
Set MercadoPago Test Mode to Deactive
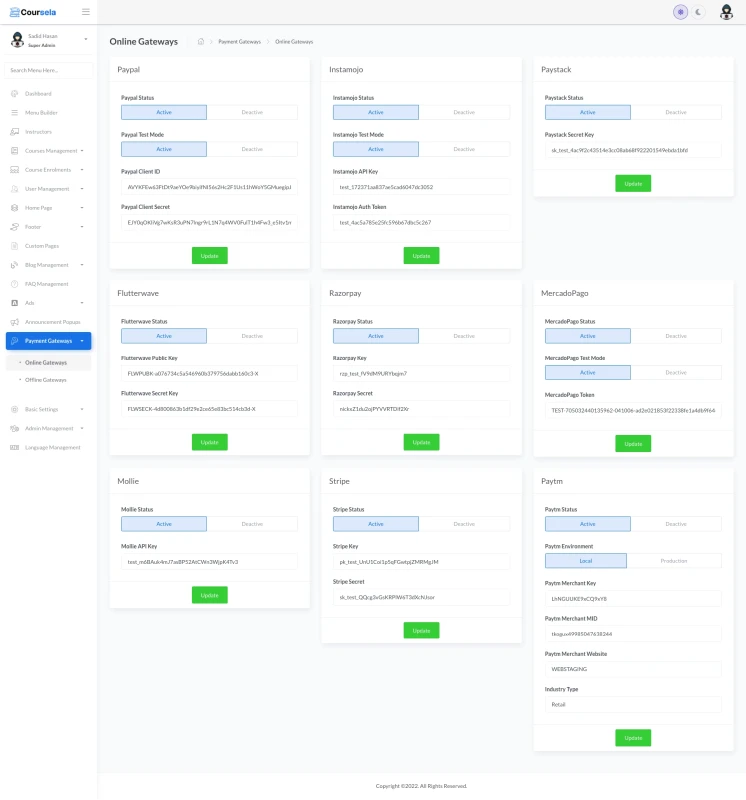(x=675, y=373)
